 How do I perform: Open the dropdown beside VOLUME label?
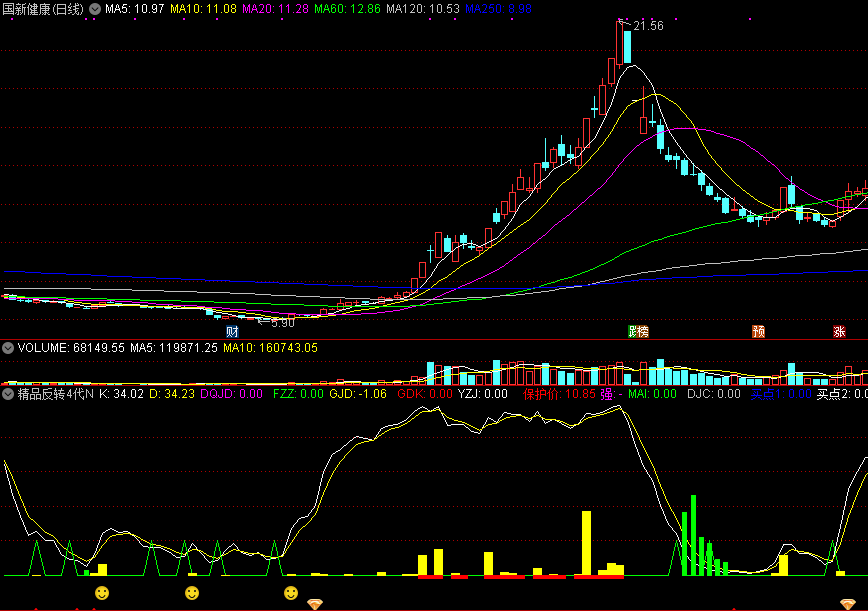[8, 348]
